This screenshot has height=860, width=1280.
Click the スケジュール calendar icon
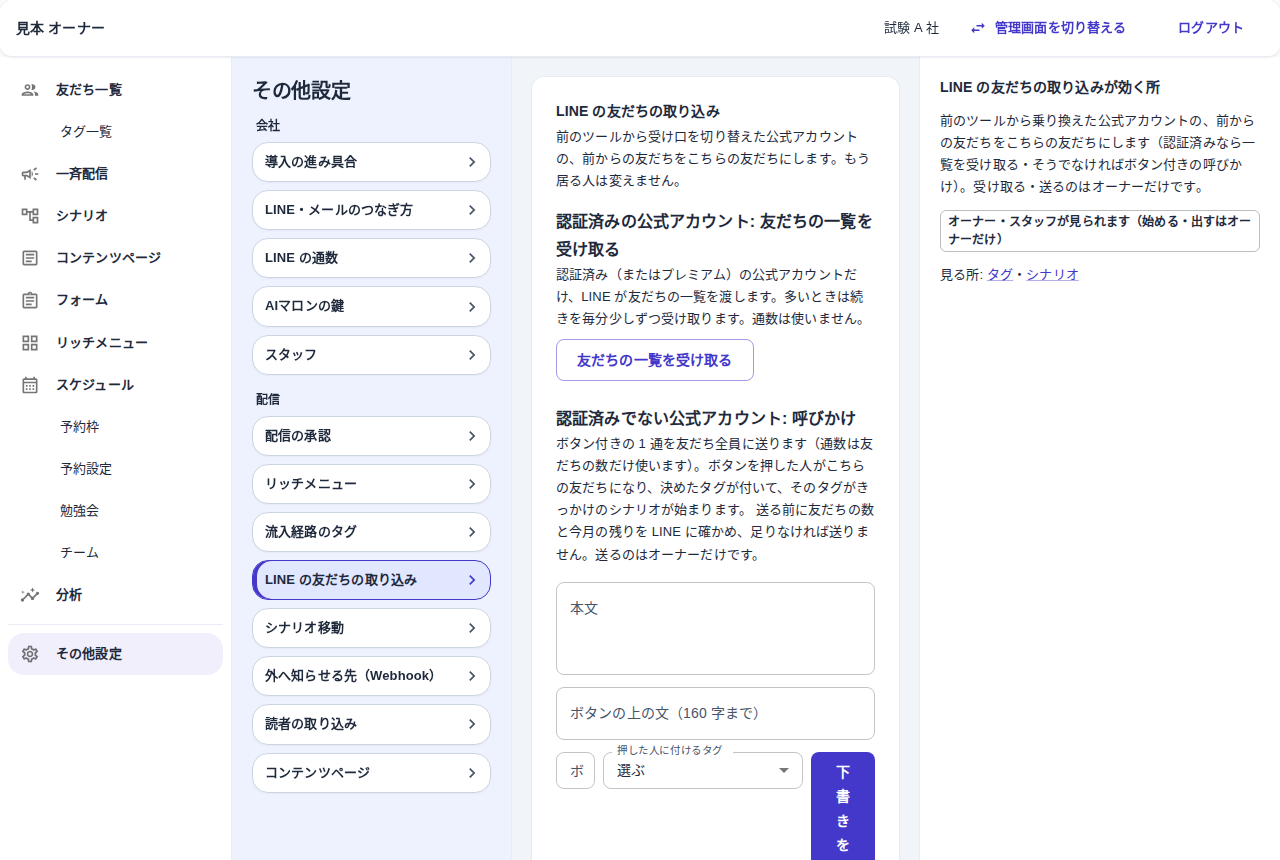(x=30, y=385)
